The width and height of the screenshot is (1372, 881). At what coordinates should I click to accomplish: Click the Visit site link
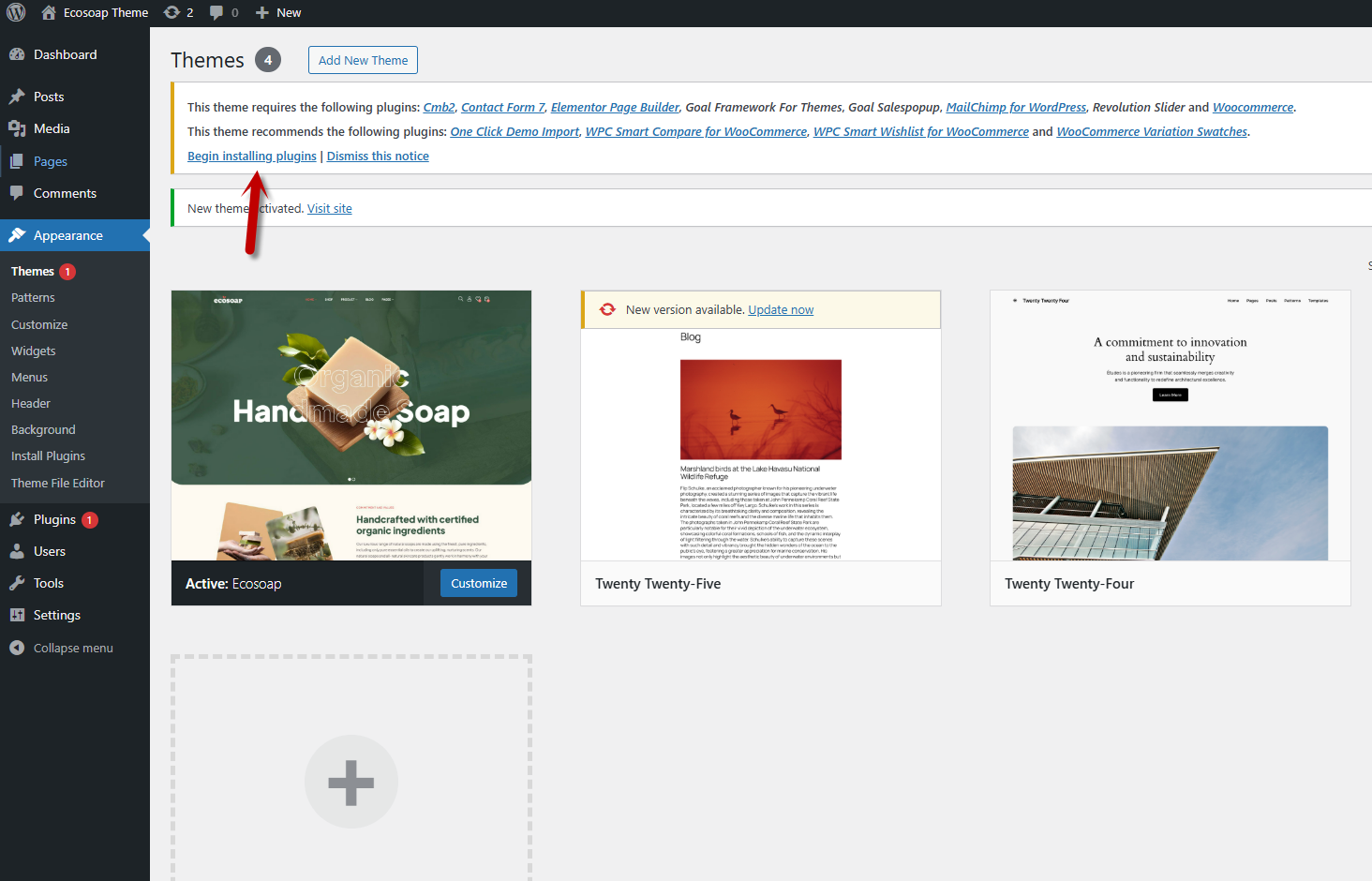[x=330, y=208]
